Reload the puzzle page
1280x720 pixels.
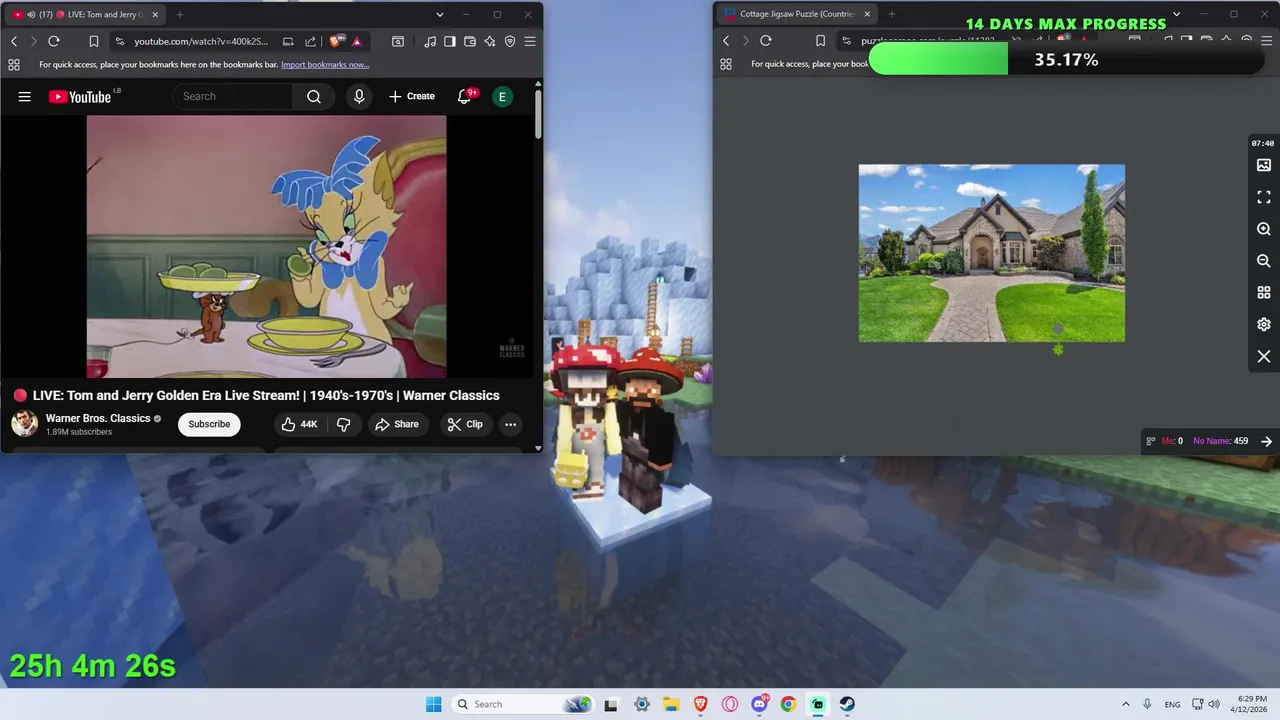(766, 41)
